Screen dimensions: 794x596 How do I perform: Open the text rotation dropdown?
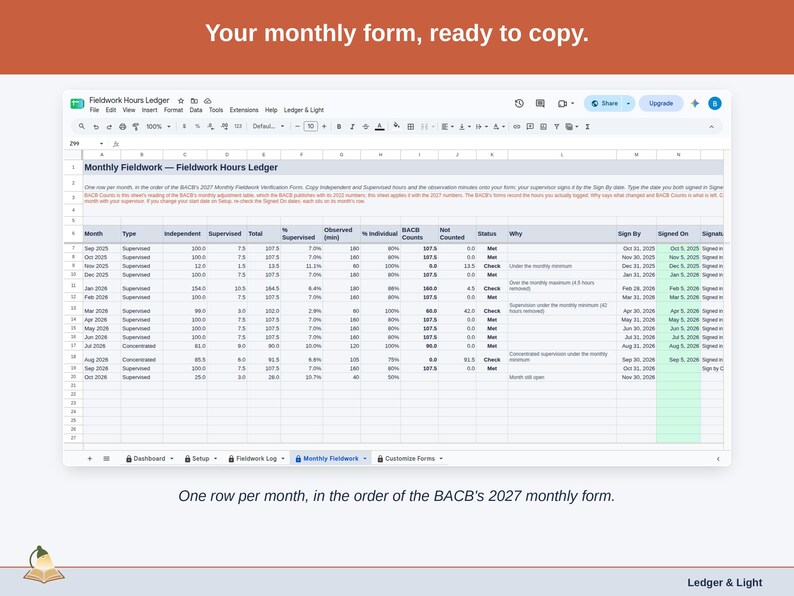coord(499,127)
